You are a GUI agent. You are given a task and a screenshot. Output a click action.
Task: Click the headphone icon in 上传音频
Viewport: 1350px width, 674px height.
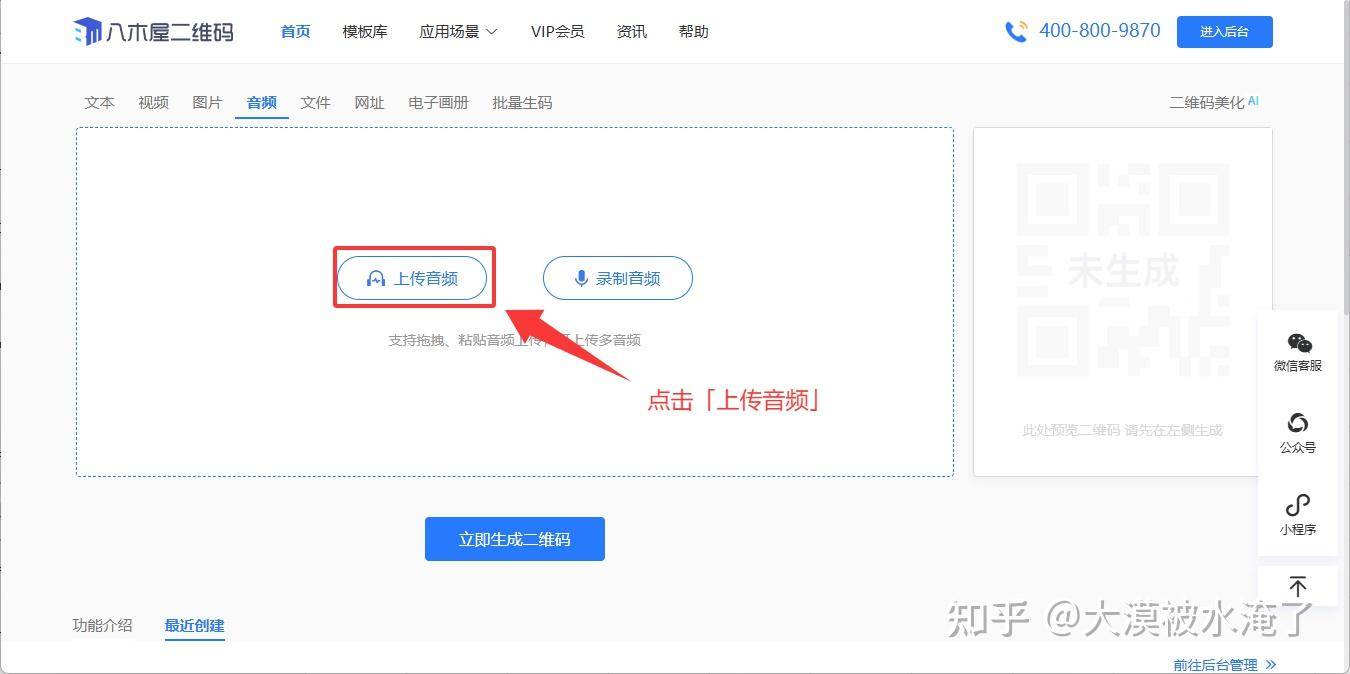[x=376, y=279]
